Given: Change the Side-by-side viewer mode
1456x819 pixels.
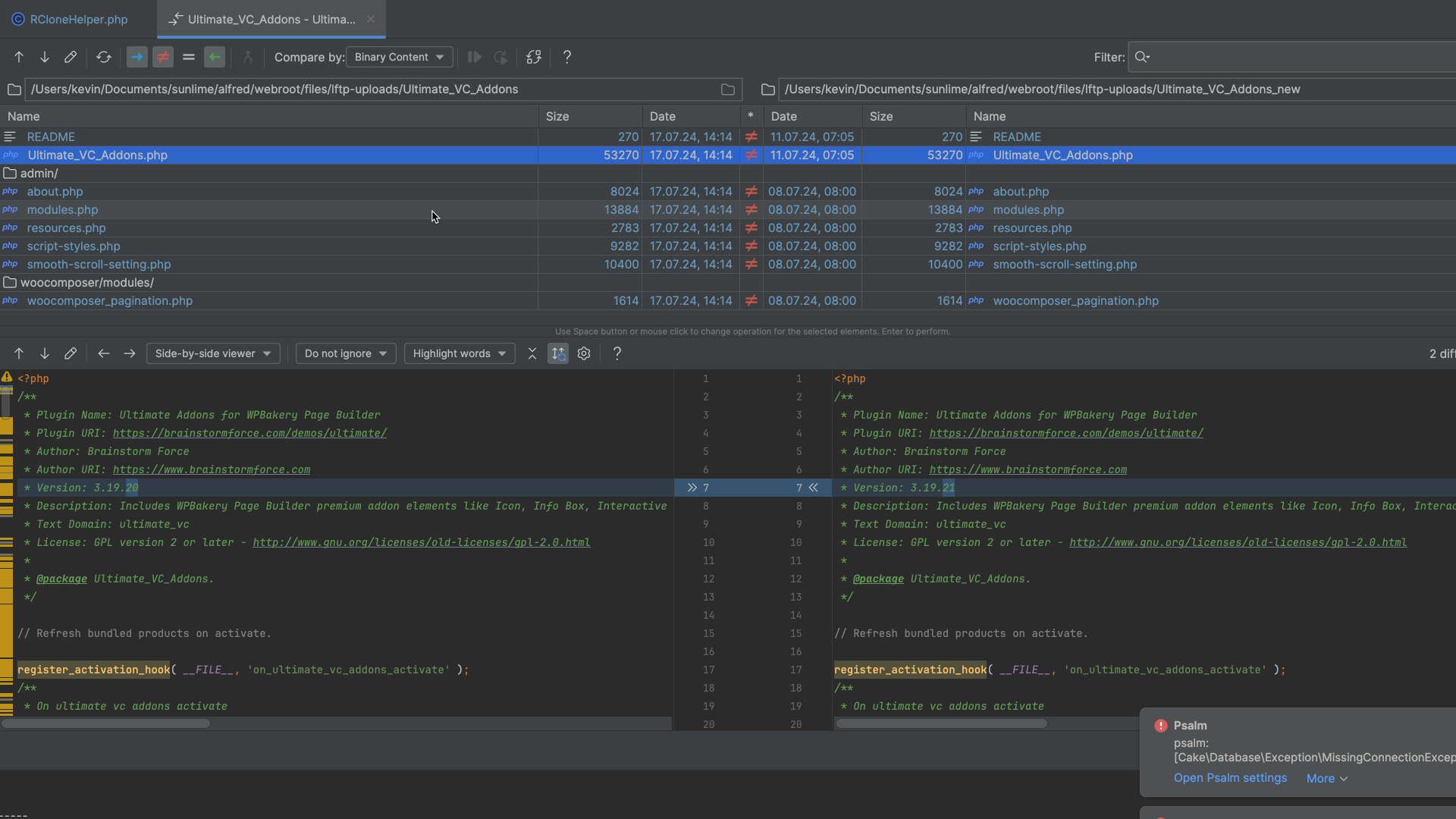Looking at the screenshot, I should pos(213,353).
